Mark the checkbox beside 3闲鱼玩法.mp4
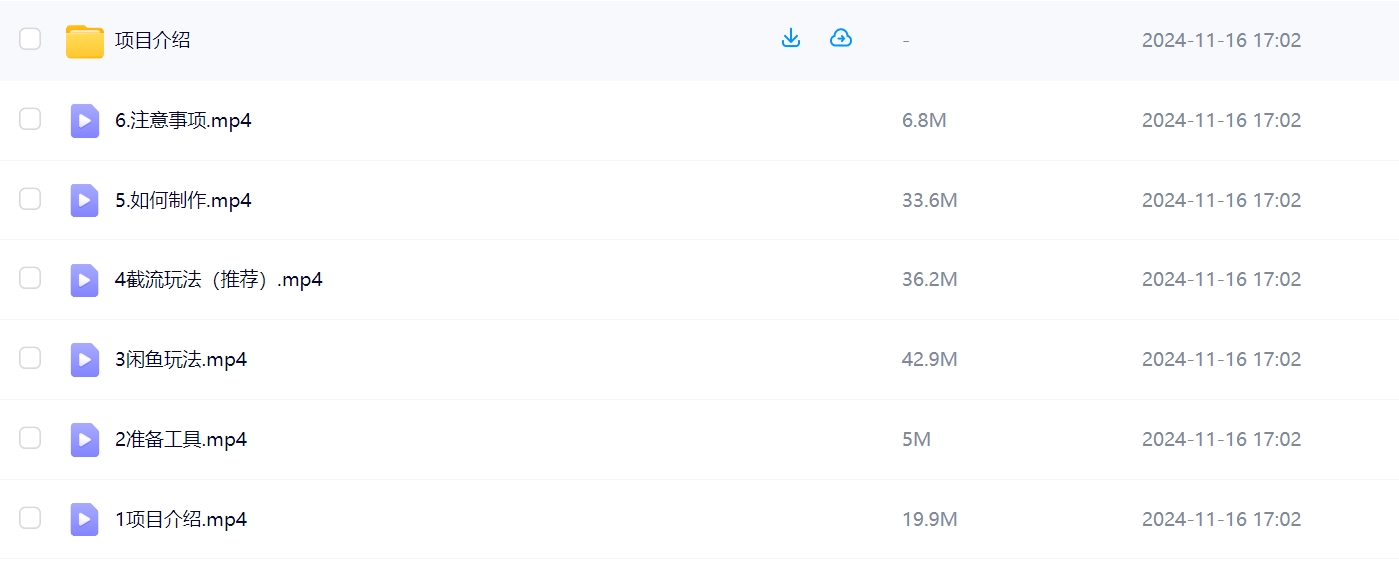 tap(30, 358)
